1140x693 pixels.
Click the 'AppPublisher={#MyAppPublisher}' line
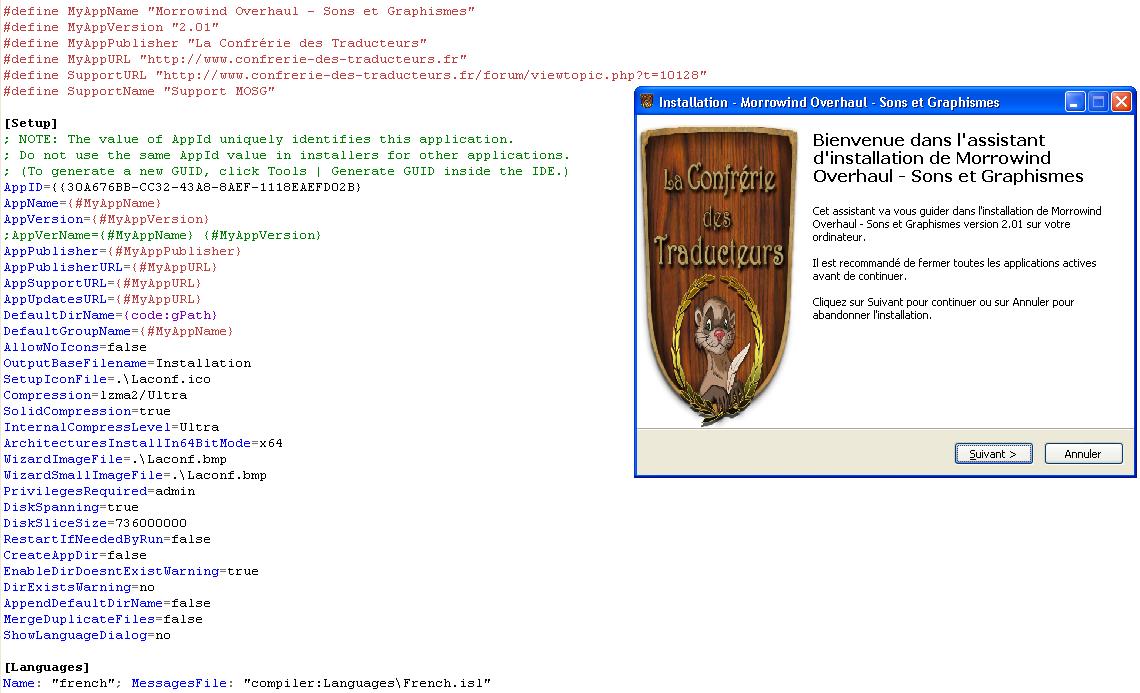coord(122,251)
